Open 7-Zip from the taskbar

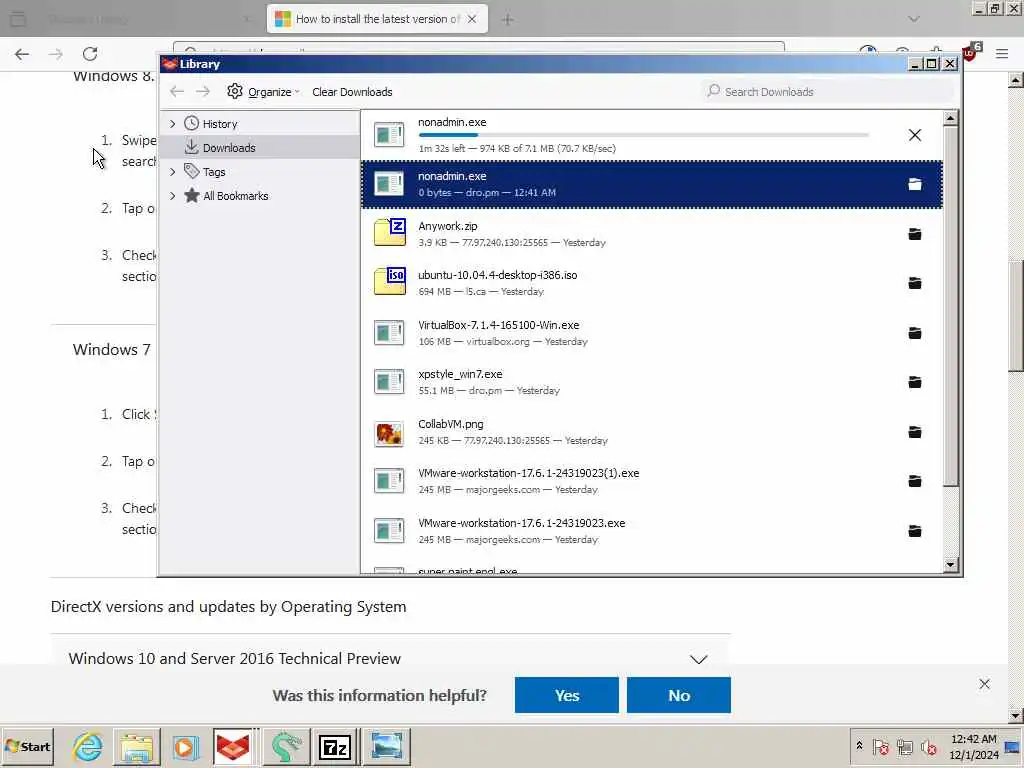(x=334, y=746)
